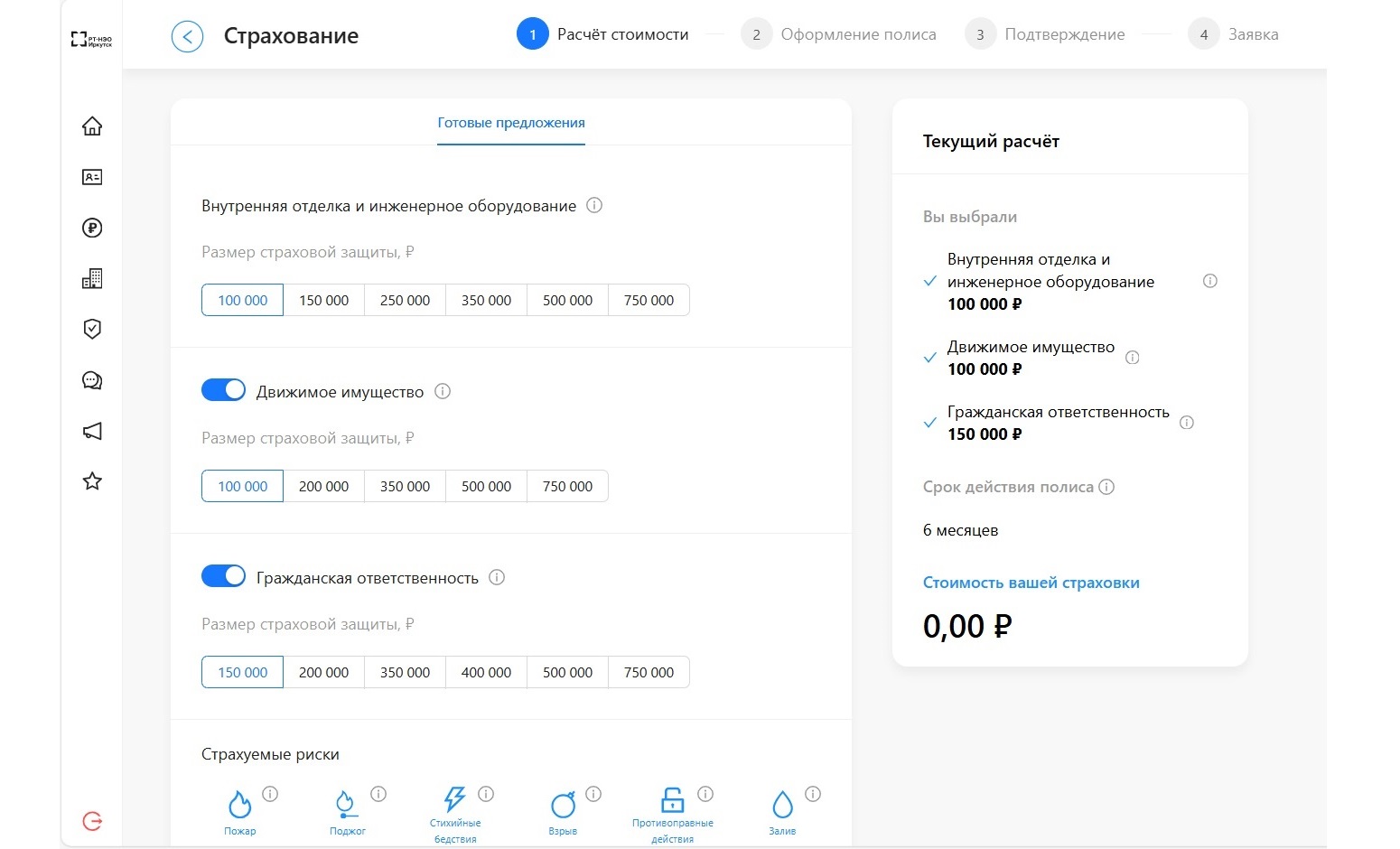1400x849 pixels.
Task: Open info for Гражданская ответственность in Текущий расчёт
Action: [x=1187, y=423]
